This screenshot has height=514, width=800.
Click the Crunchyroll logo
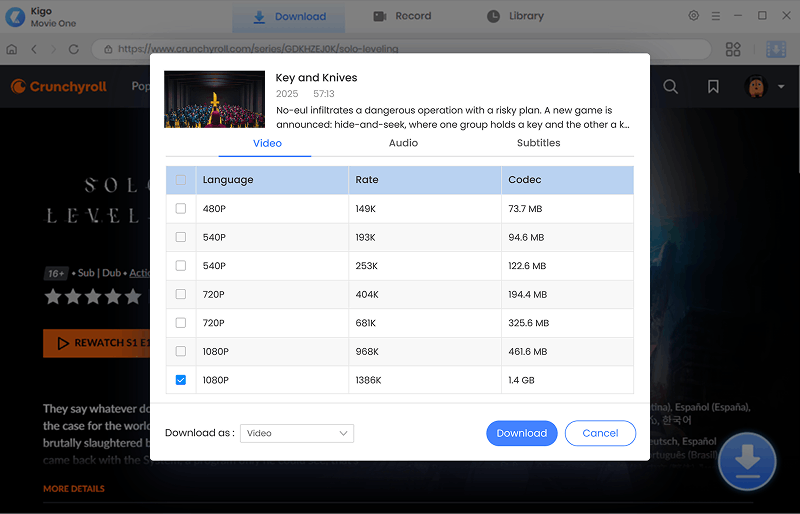(x=59, y=86)
